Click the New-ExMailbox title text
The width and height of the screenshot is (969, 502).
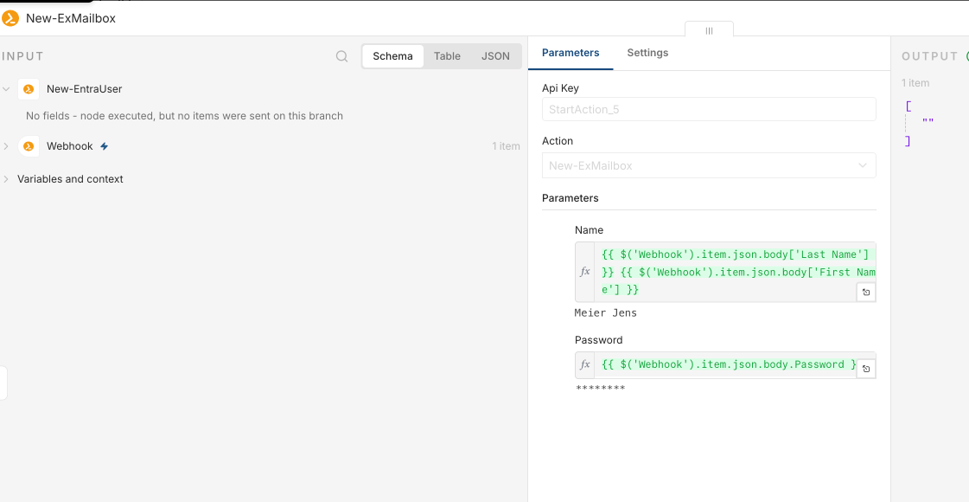click(70, 19)
